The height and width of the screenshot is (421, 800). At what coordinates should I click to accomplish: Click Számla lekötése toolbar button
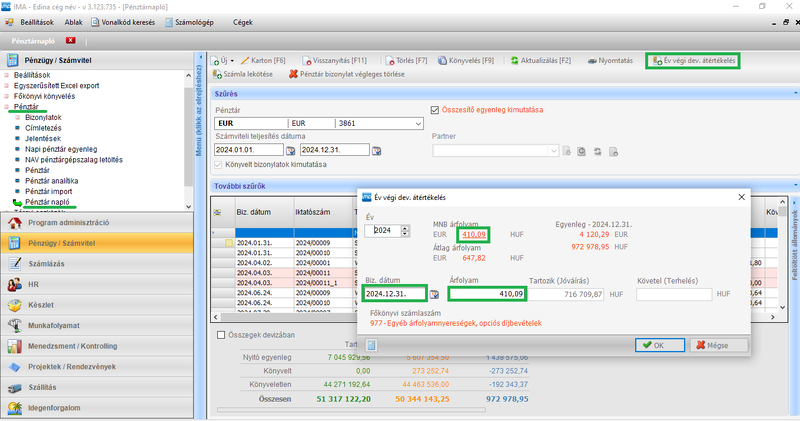click(242, 74)
